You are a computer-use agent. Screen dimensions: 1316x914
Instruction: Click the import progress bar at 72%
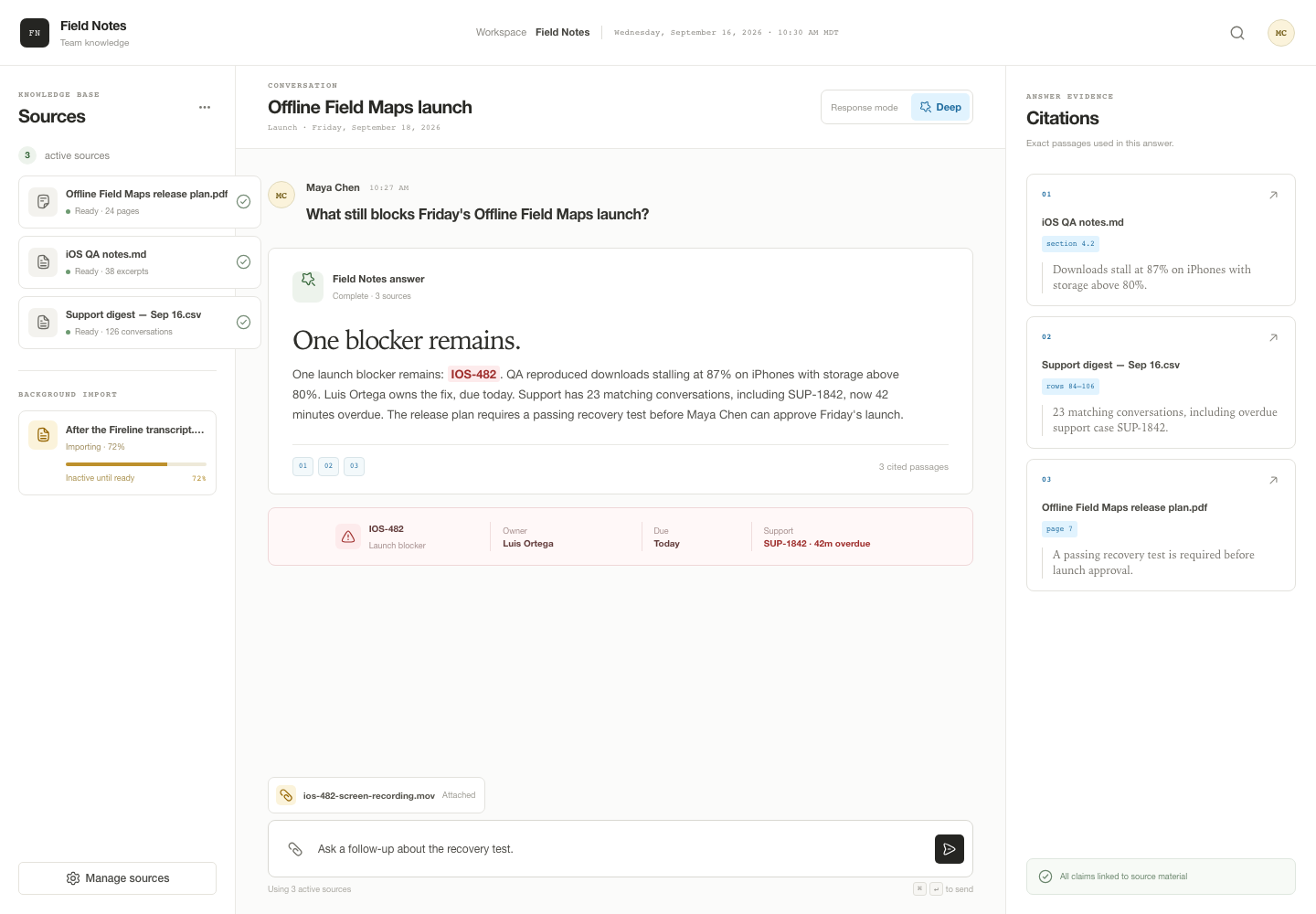[136, 464]
